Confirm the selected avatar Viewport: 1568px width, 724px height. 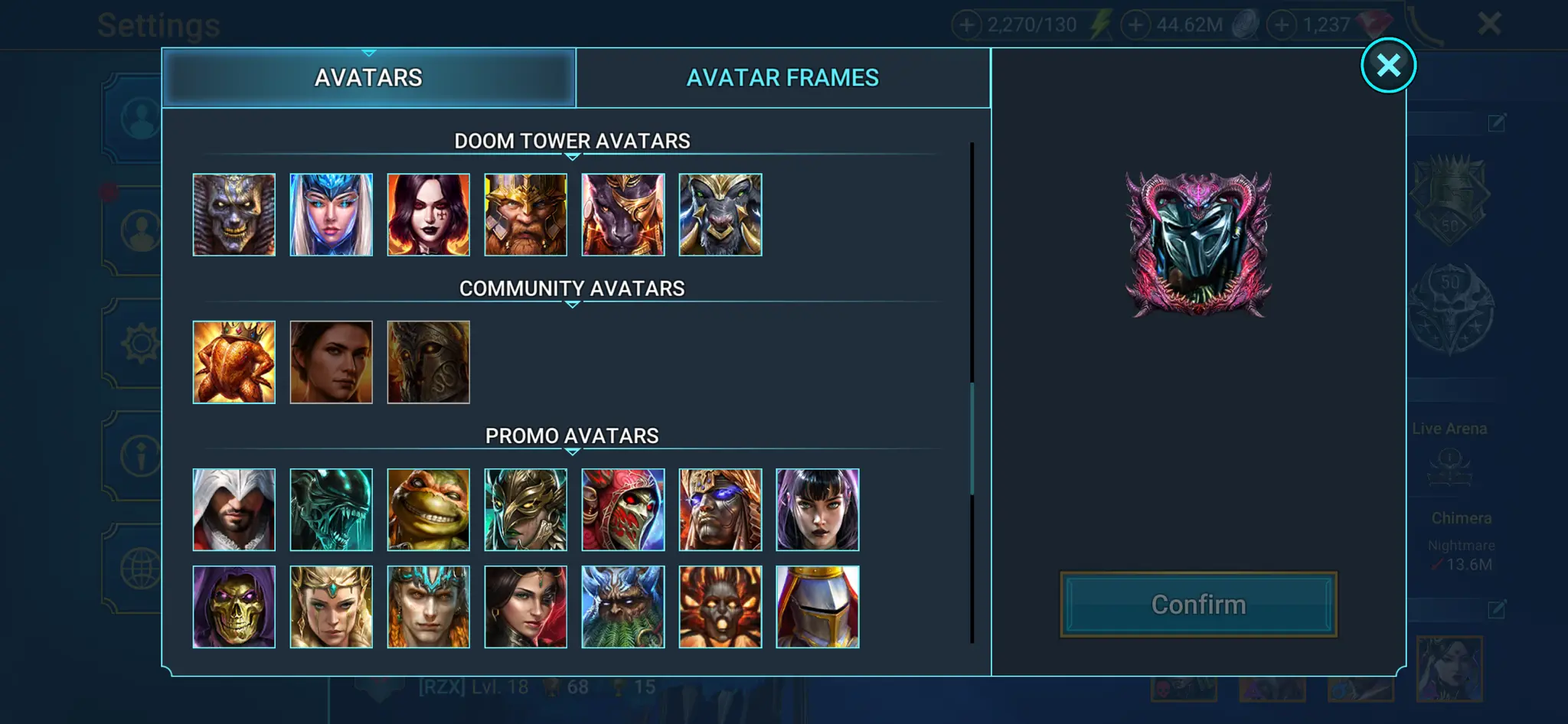click(1198, 605)
